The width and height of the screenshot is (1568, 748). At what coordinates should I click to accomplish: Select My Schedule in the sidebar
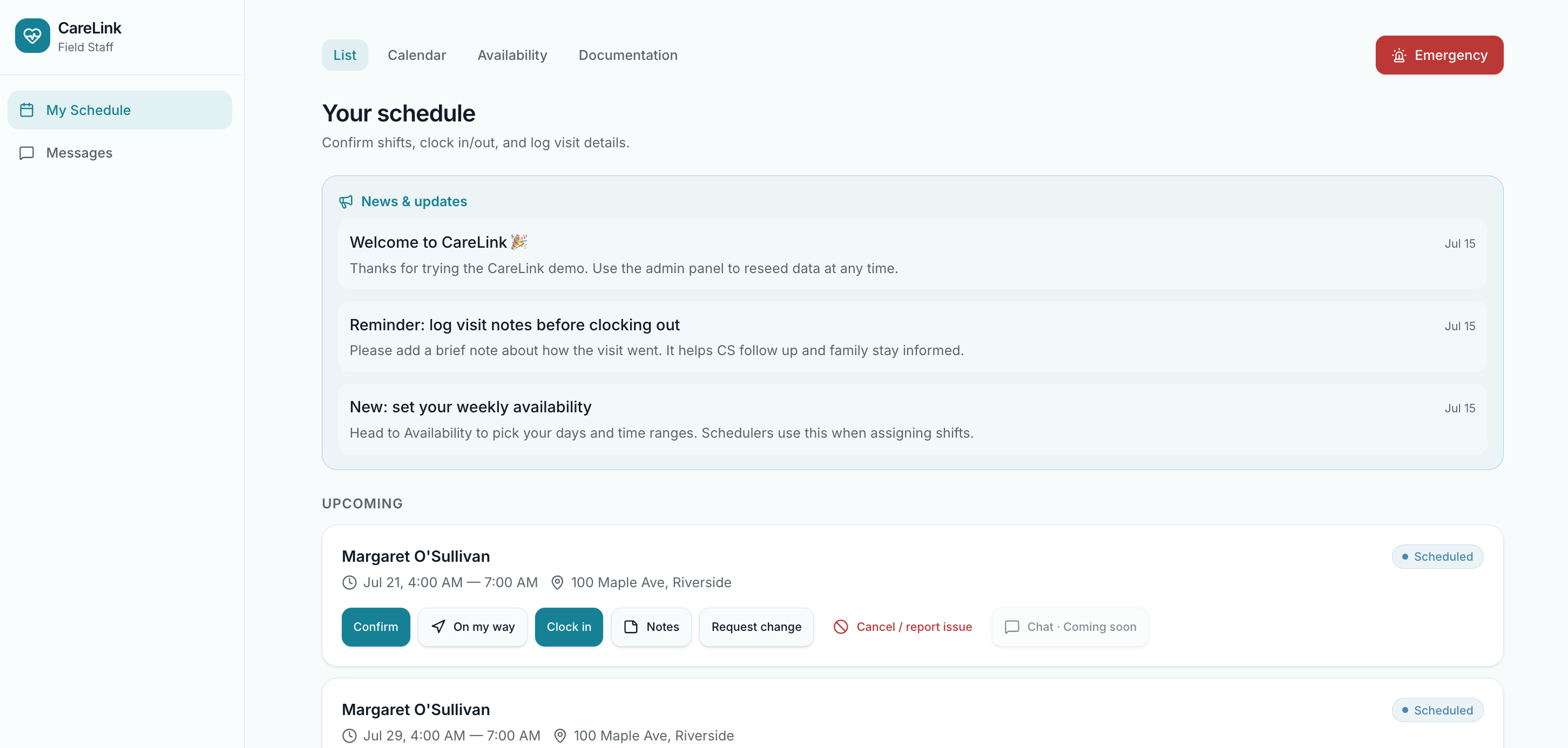[x=120, y=110]
